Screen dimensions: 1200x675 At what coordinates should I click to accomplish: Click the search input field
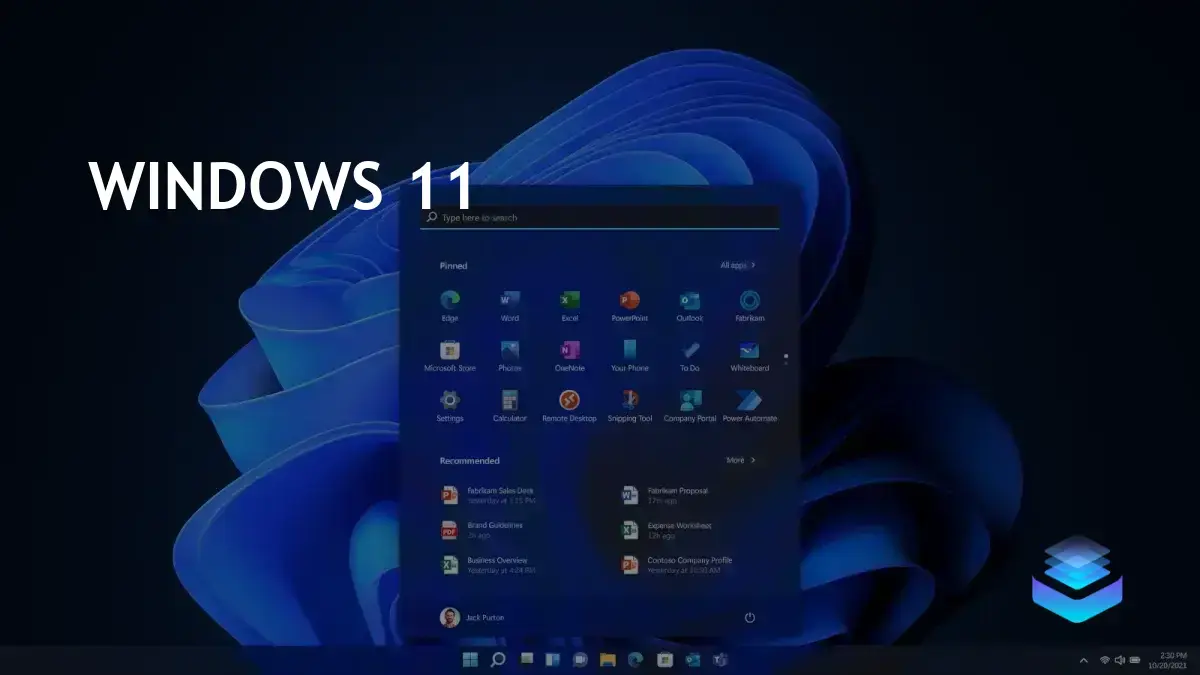pos(597,218)
